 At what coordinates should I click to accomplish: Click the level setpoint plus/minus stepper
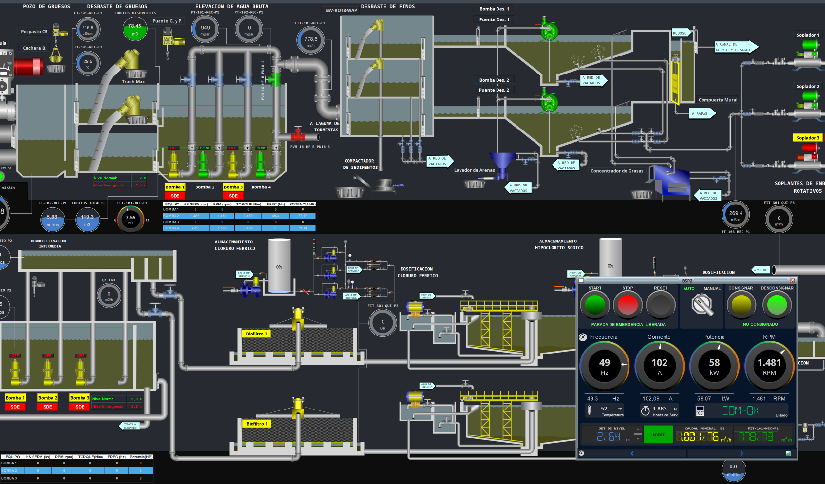(638, 436)
